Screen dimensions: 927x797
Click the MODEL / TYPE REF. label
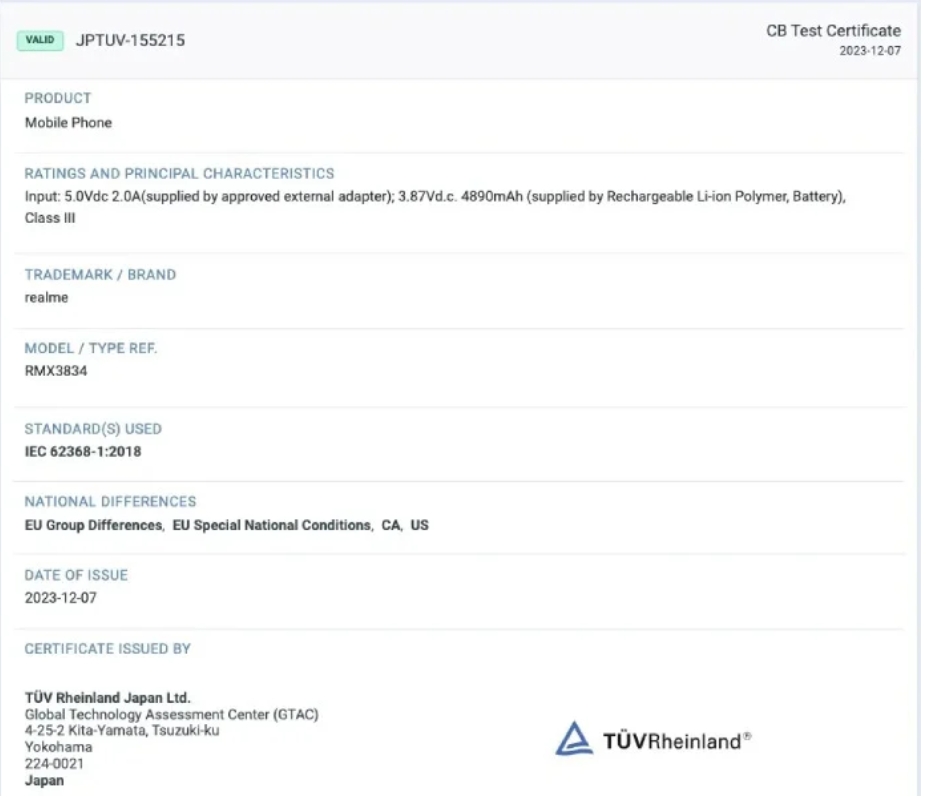pos(91,348)
